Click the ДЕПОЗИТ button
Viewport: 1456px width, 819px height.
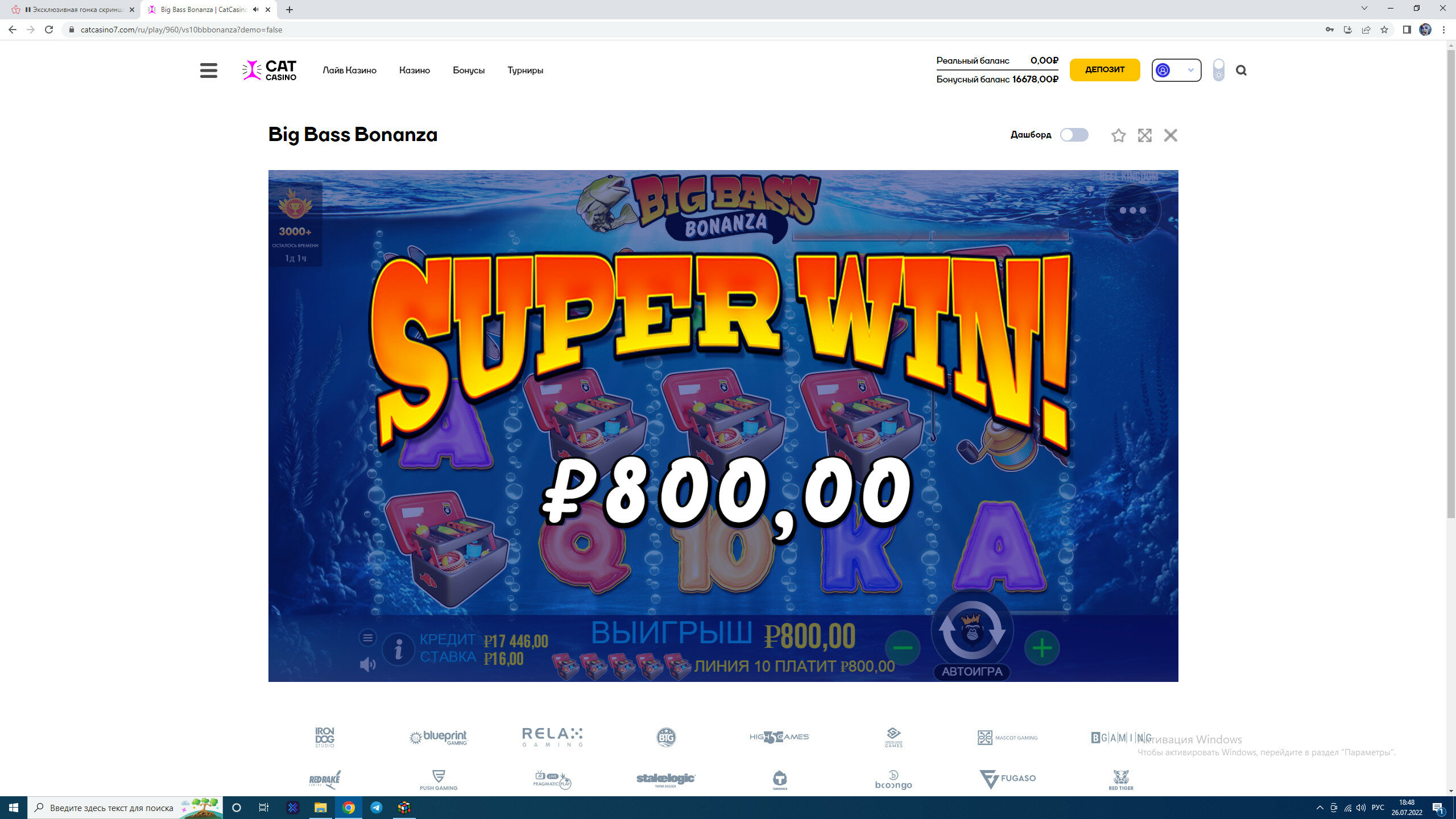tap(1105, 70)
